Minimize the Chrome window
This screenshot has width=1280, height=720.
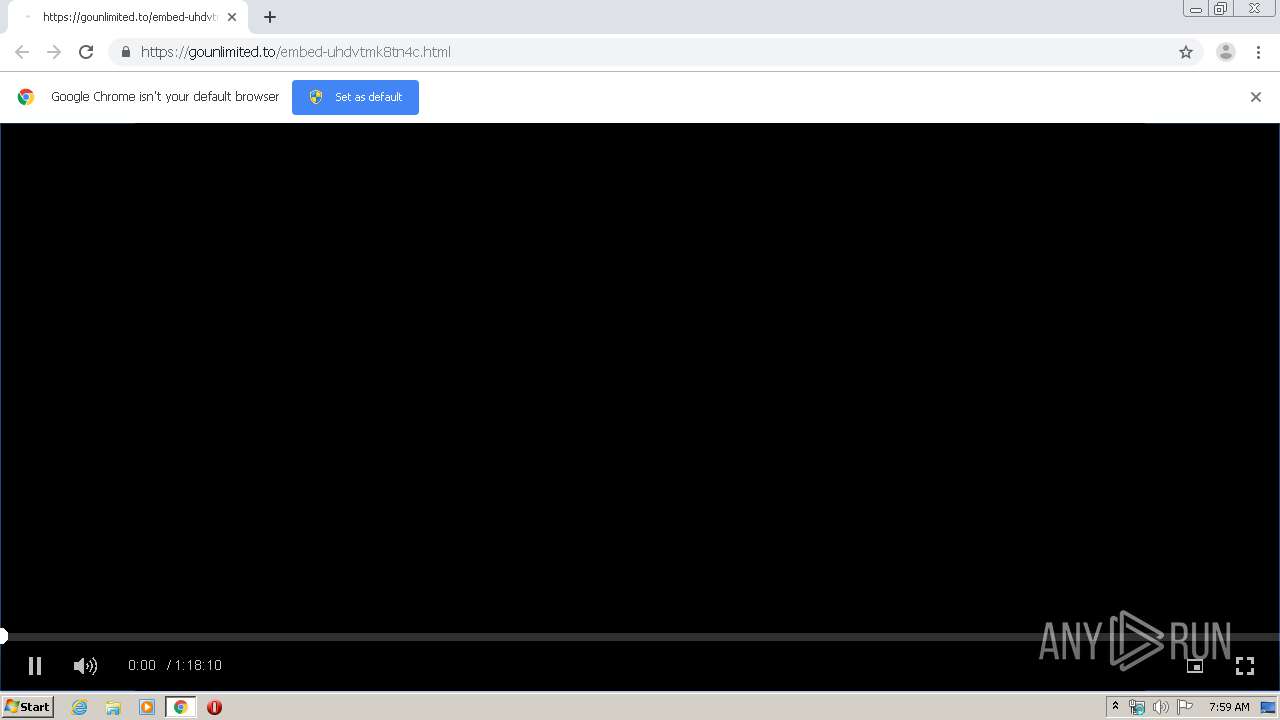tap(1196, 9)
